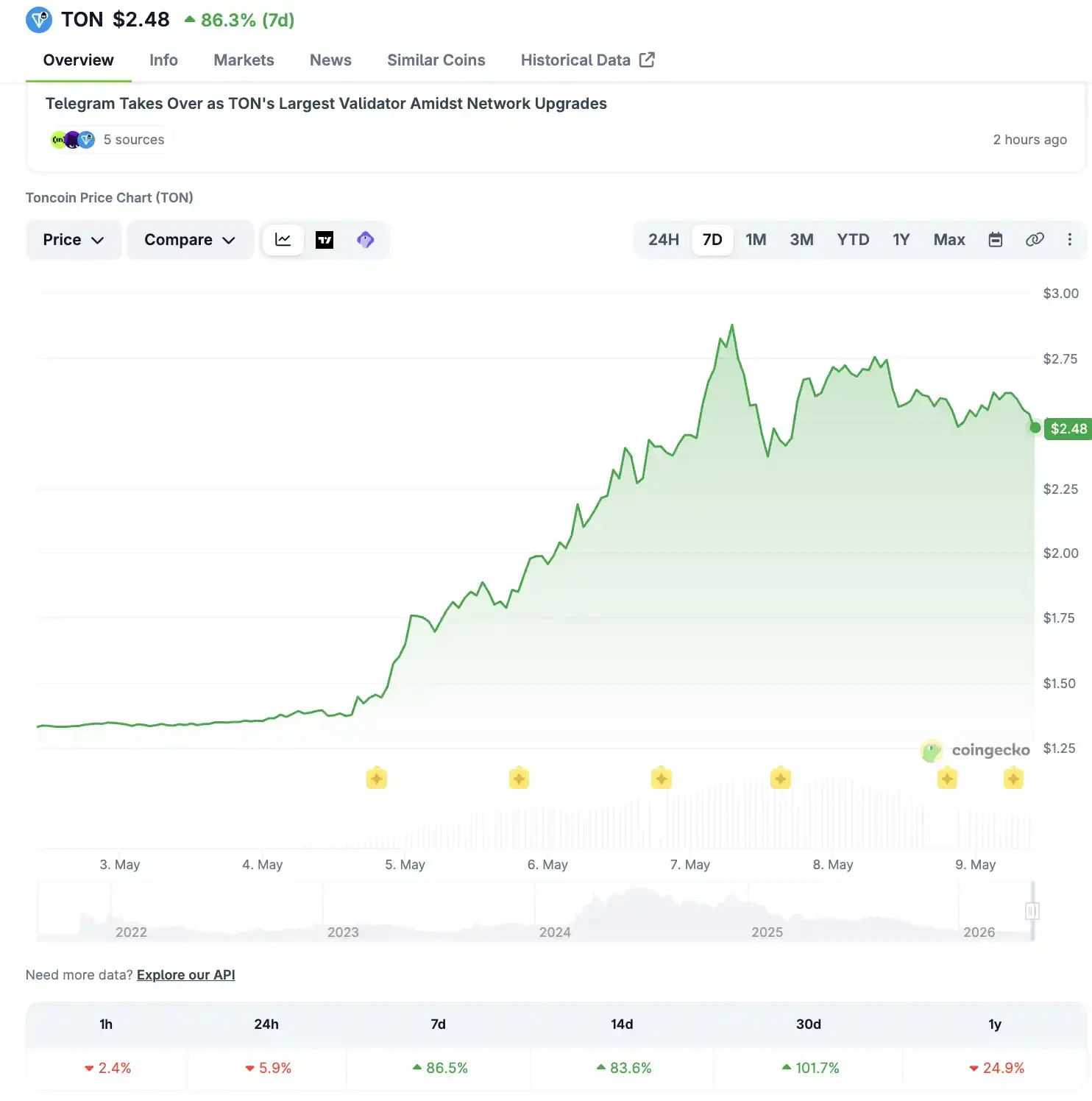1092x1101 pixels.
Task: Select the YTD time range
Action: (853, 240)
